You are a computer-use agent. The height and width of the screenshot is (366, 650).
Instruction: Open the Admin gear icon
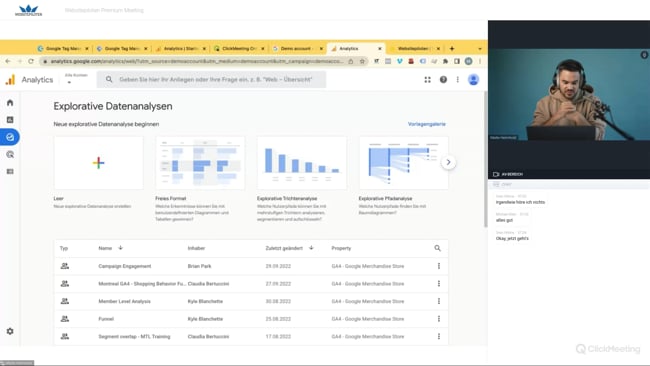point(10,331)
